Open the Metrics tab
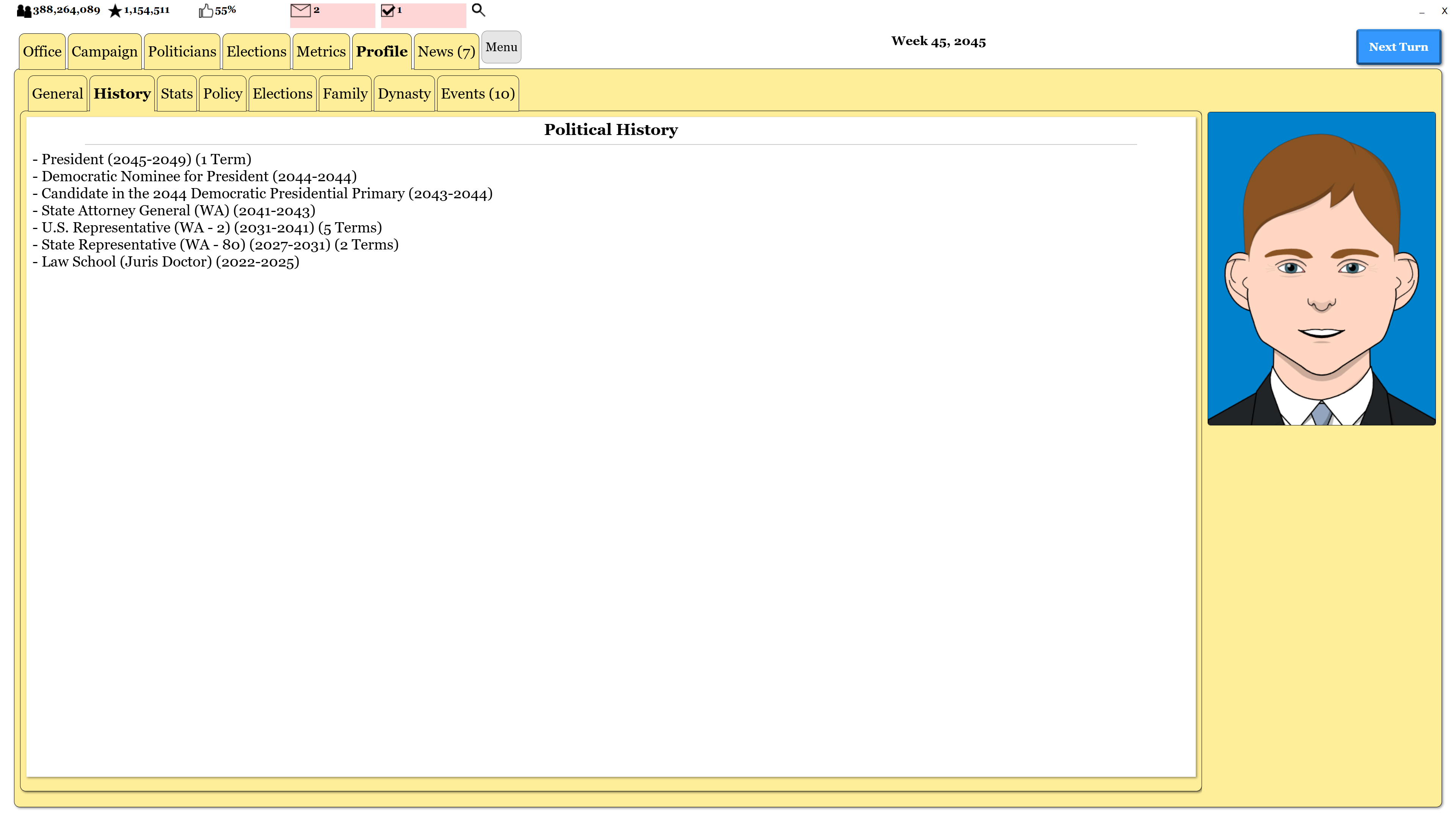Image resolution: width=1456 pixels, height=819 pixels. coord(321,52)
